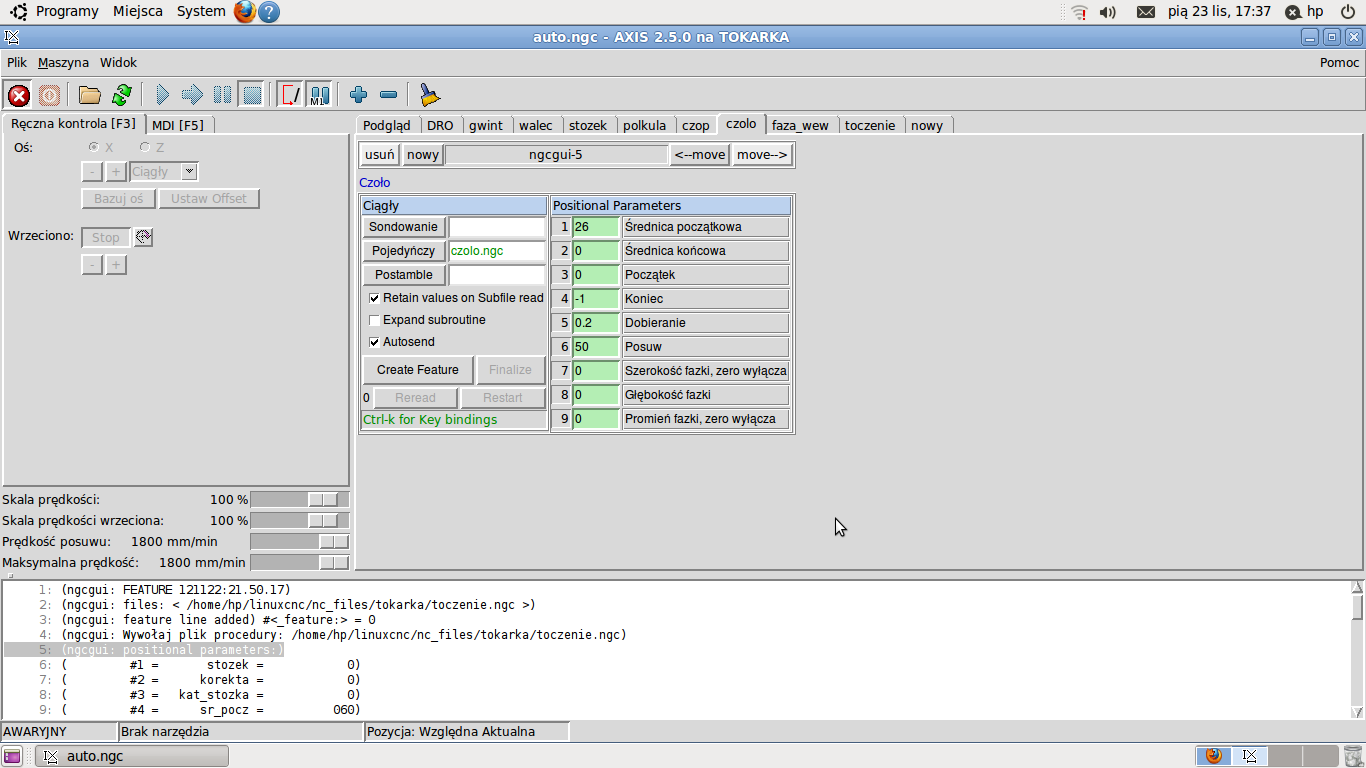Click G-code listing vertical scrollbar

(x=1357, y=648)
